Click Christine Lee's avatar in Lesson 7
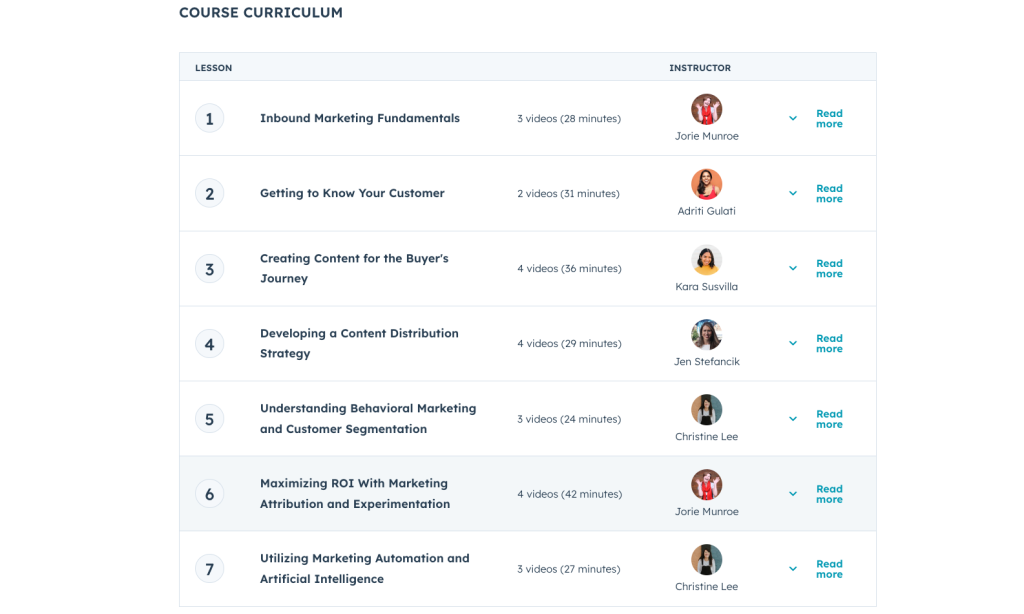This screenshot has width=1024, height=614. point(706,560)
